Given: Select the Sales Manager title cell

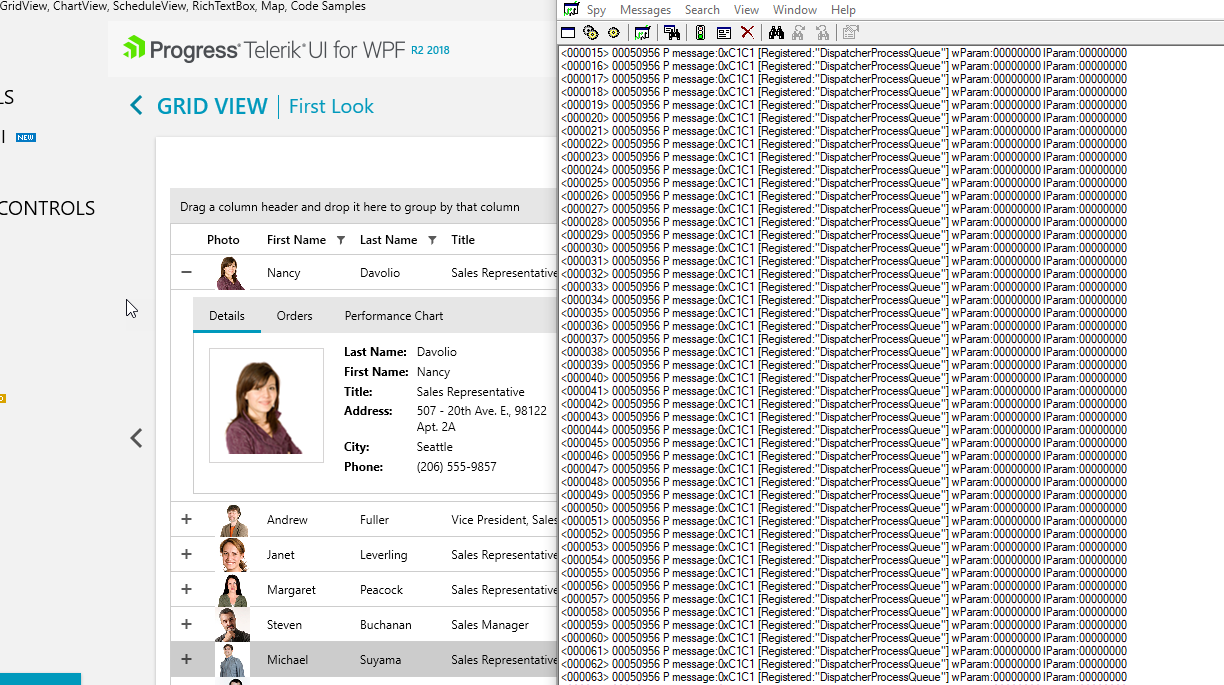Looking at the screenshot, I should click(490, 625).
